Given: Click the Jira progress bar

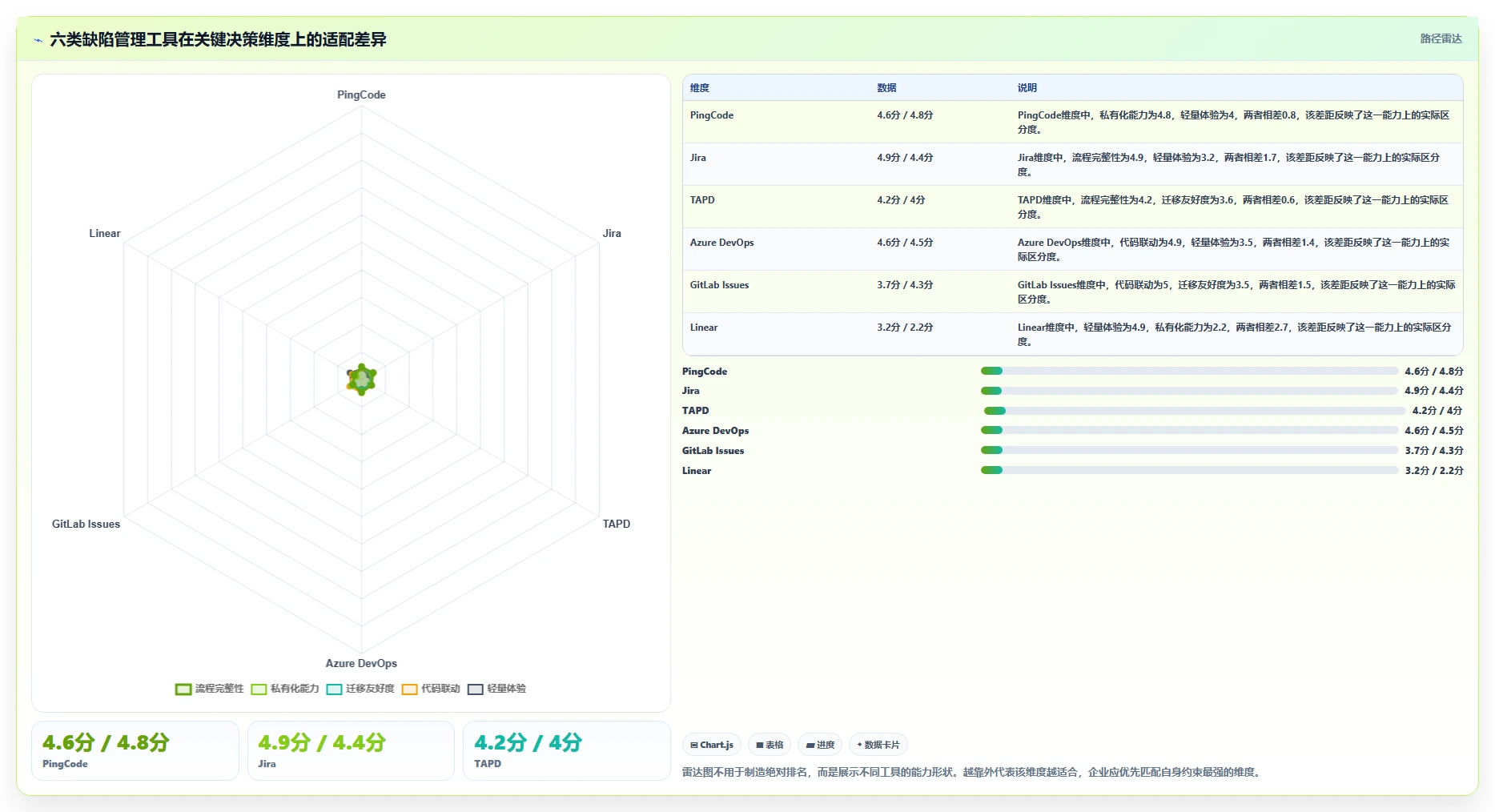Looking at the screenshot, I should 1189,391.
